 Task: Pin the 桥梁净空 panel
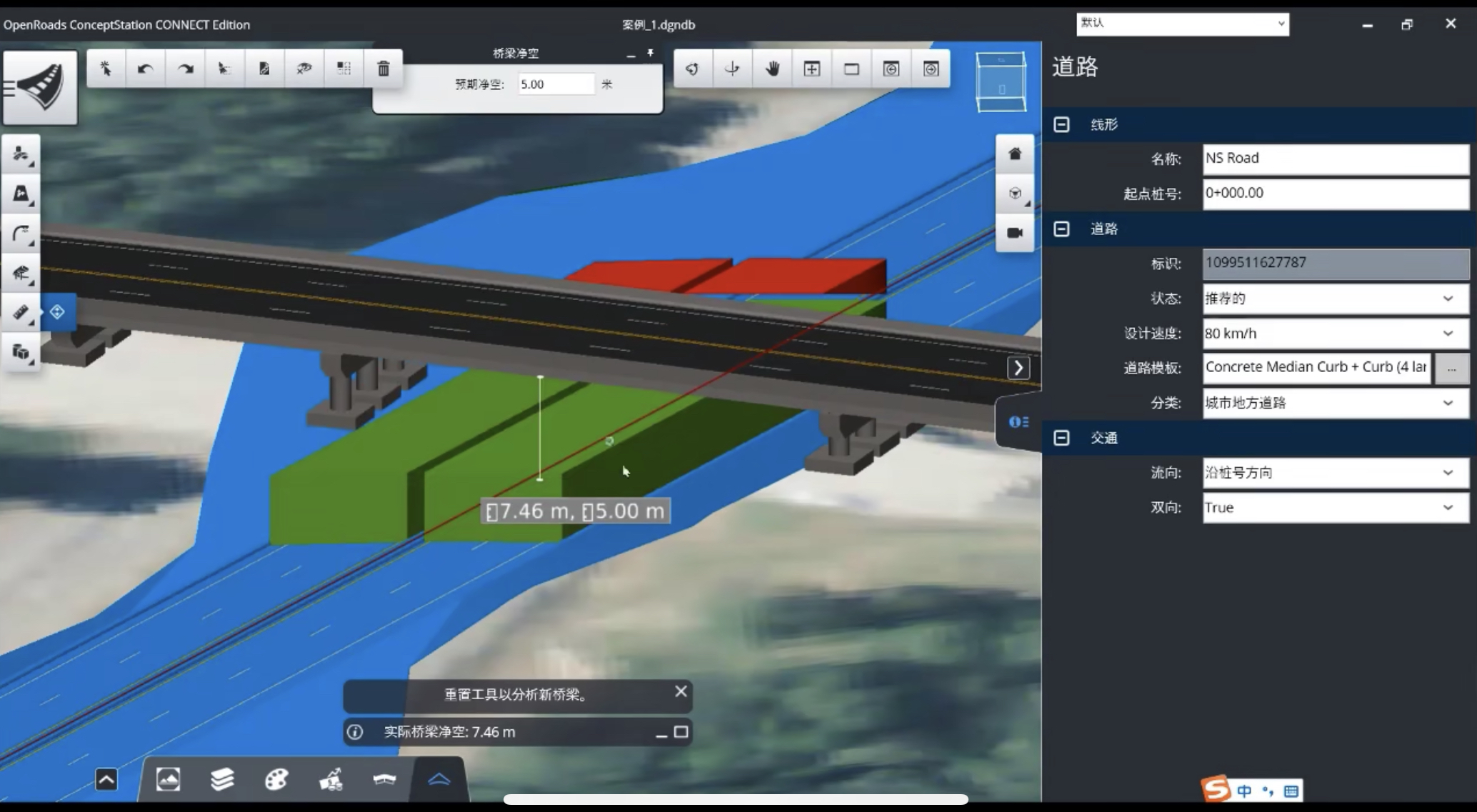click(649, 52)
